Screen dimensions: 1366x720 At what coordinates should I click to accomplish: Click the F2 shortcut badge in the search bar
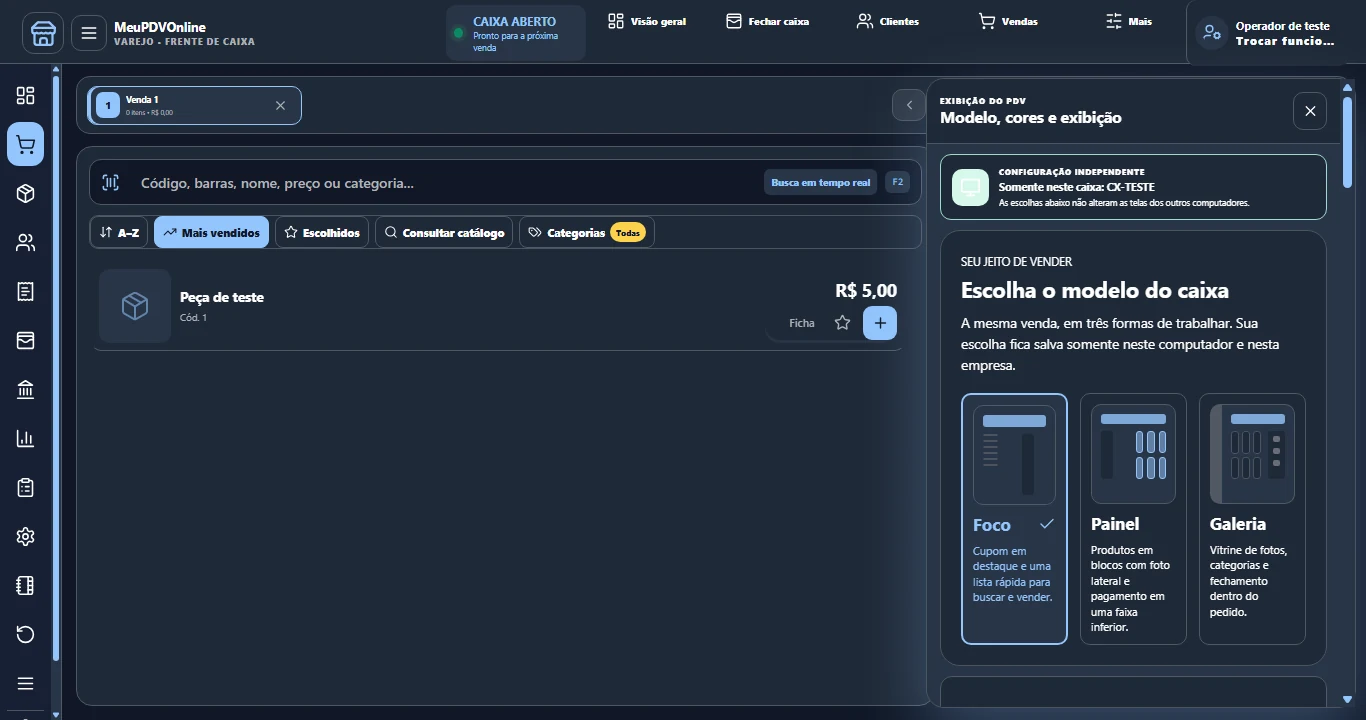(x=897, y=182)
